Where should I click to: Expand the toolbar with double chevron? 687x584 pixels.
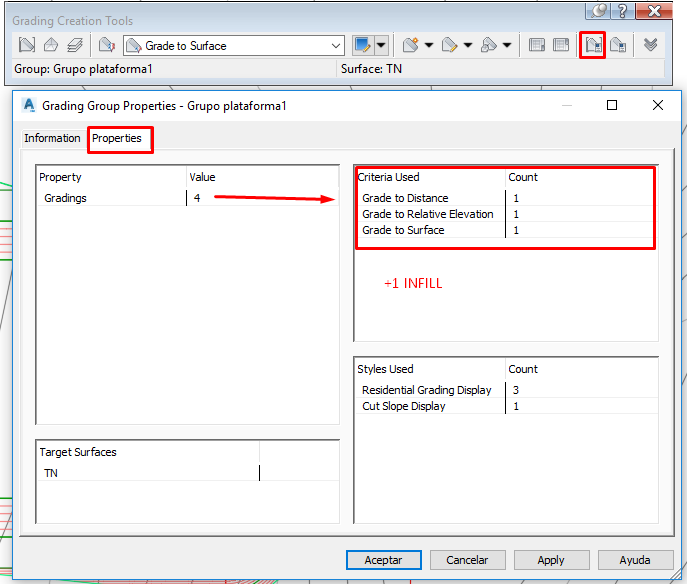click(651, 45)
